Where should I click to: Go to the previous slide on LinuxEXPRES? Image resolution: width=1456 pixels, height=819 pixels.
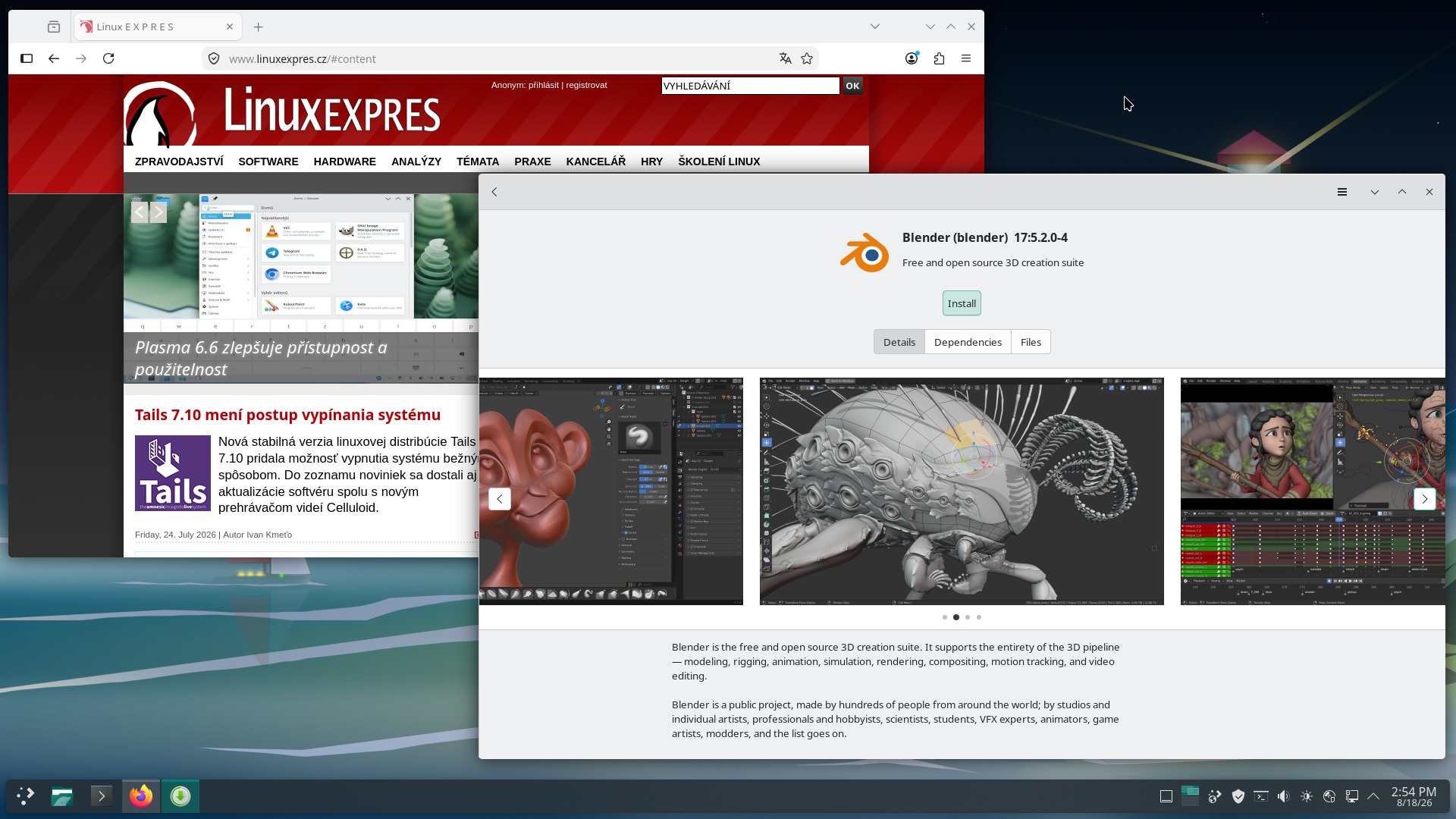click(x=140, y=212)
